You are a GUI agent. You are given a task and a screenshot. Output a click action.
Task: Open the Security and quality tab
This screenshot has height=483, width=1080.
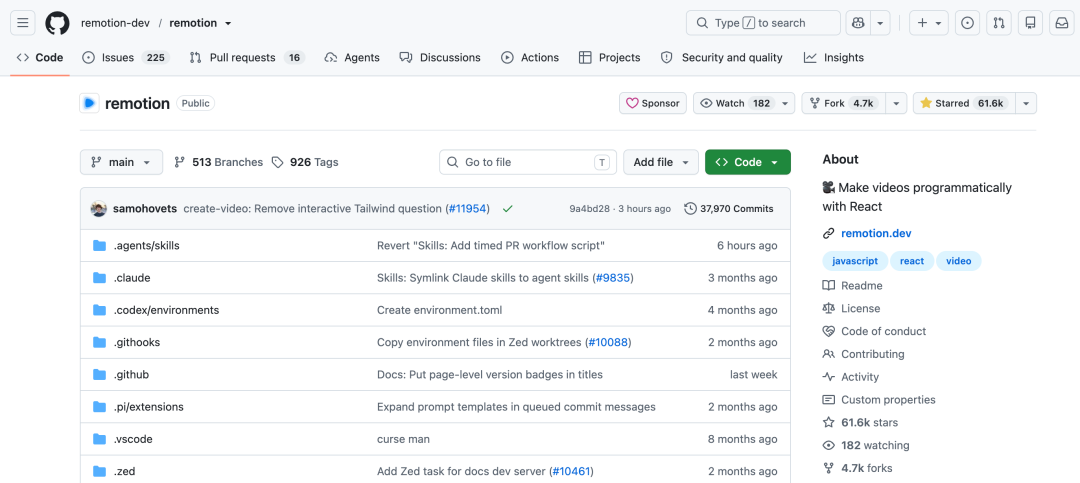[721, 58]
